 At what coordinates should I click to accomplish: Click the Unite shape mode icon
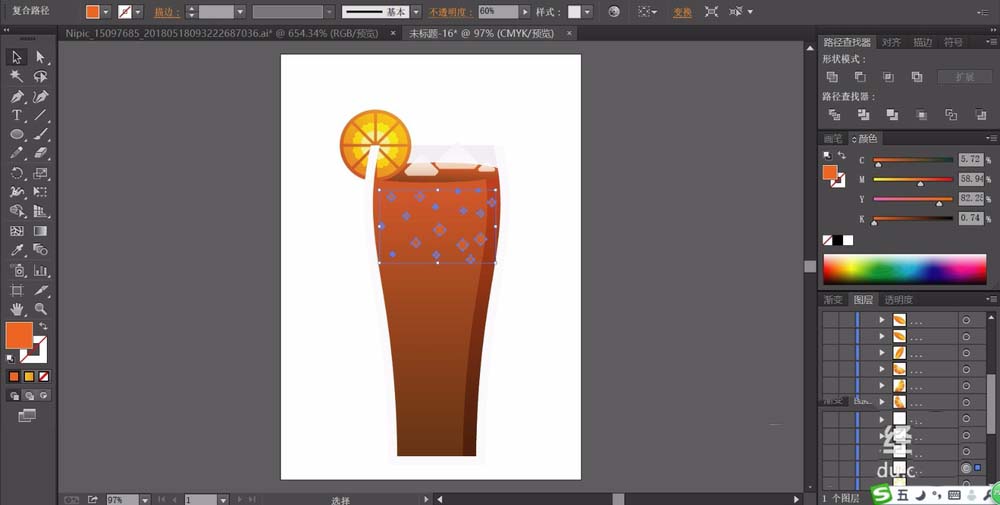pos(832,77)
